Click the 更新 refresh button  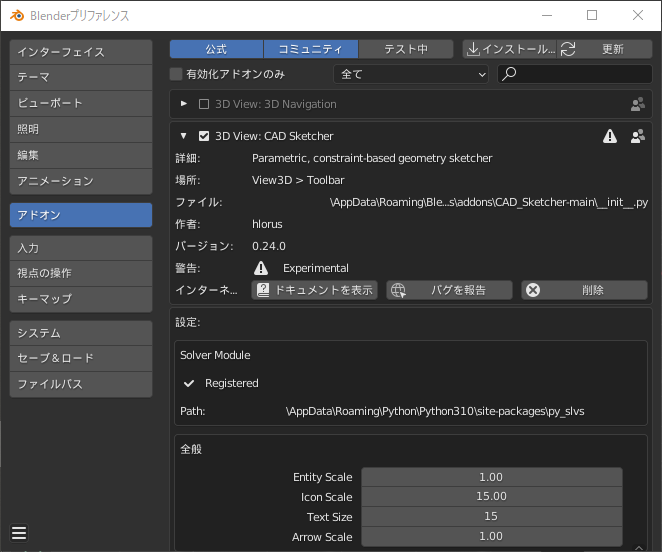coord(605,49)
